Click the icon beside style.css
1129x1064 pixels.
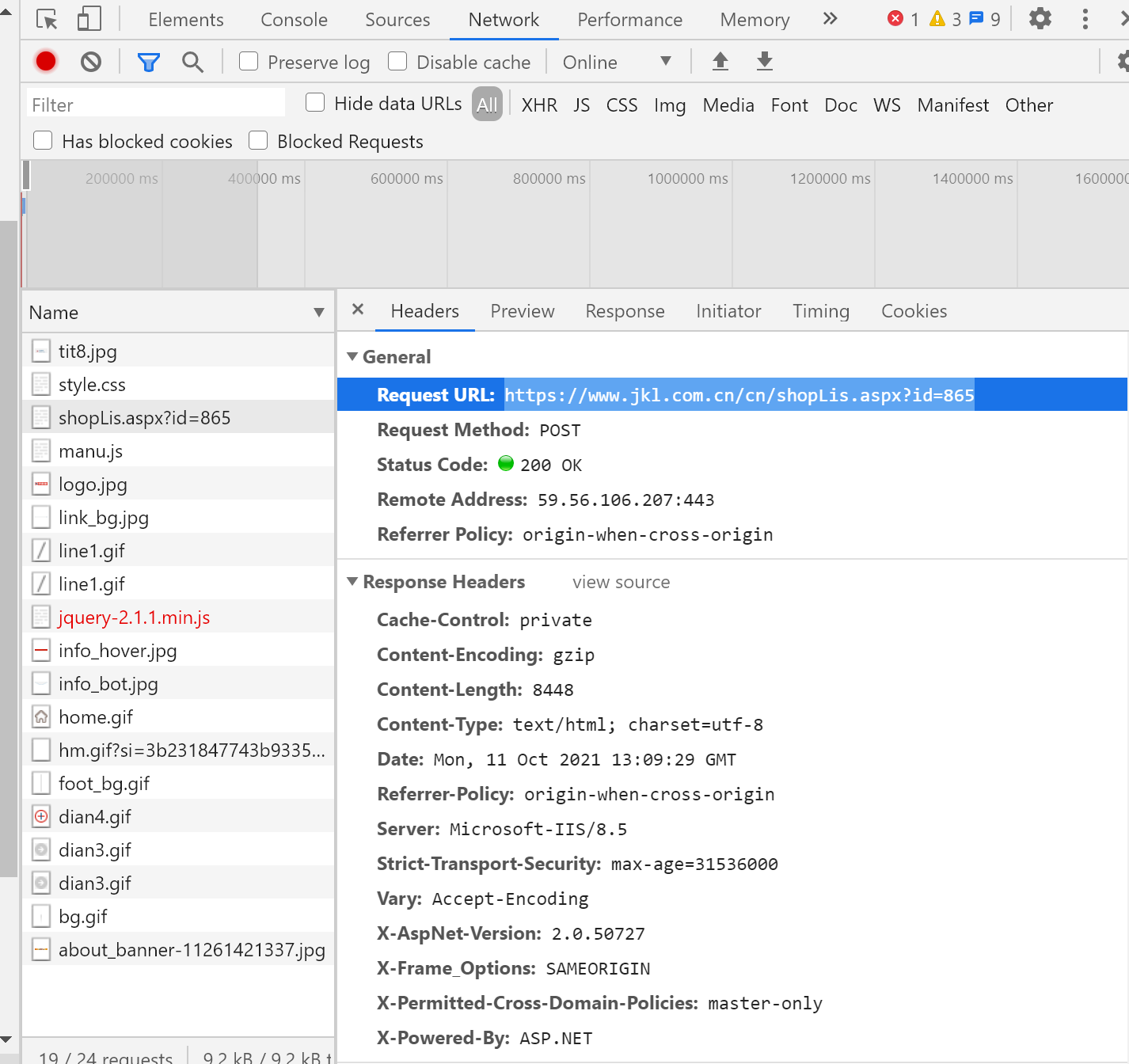[41, 384]
